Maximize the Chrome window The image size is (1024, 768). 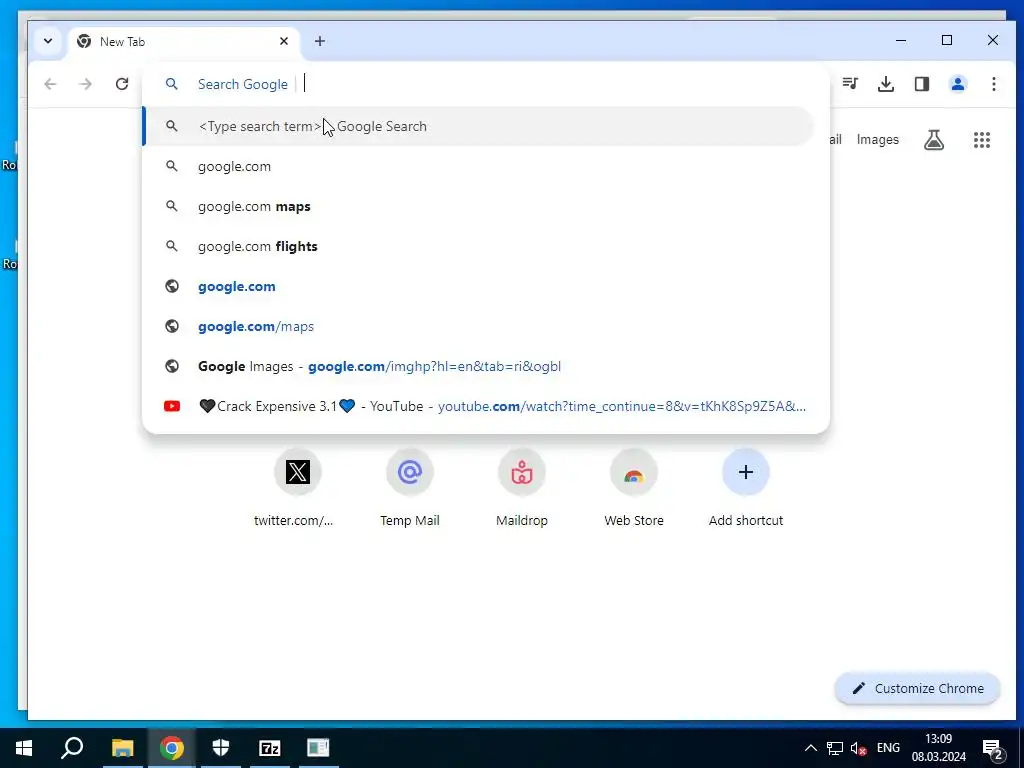pyautogui.click(x=947, y=40)
